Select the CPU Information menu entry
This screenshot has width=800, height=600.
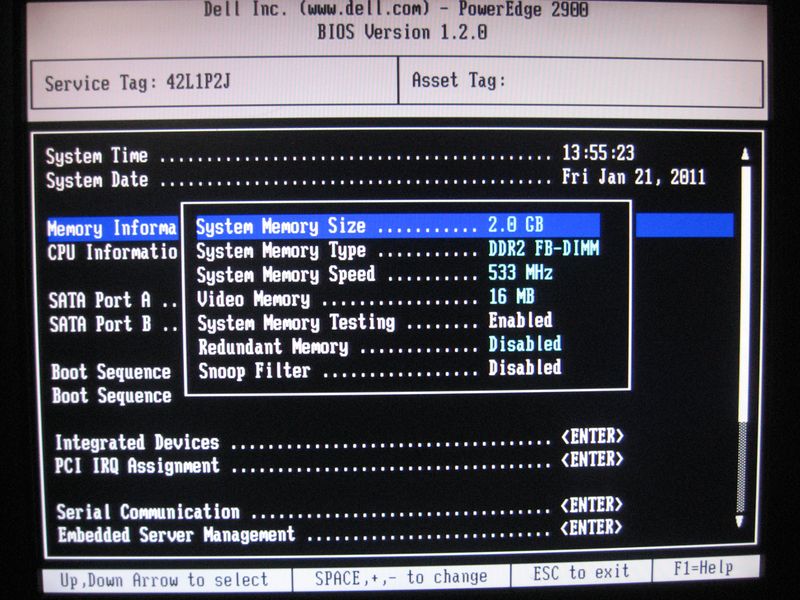tap(112, 252)
